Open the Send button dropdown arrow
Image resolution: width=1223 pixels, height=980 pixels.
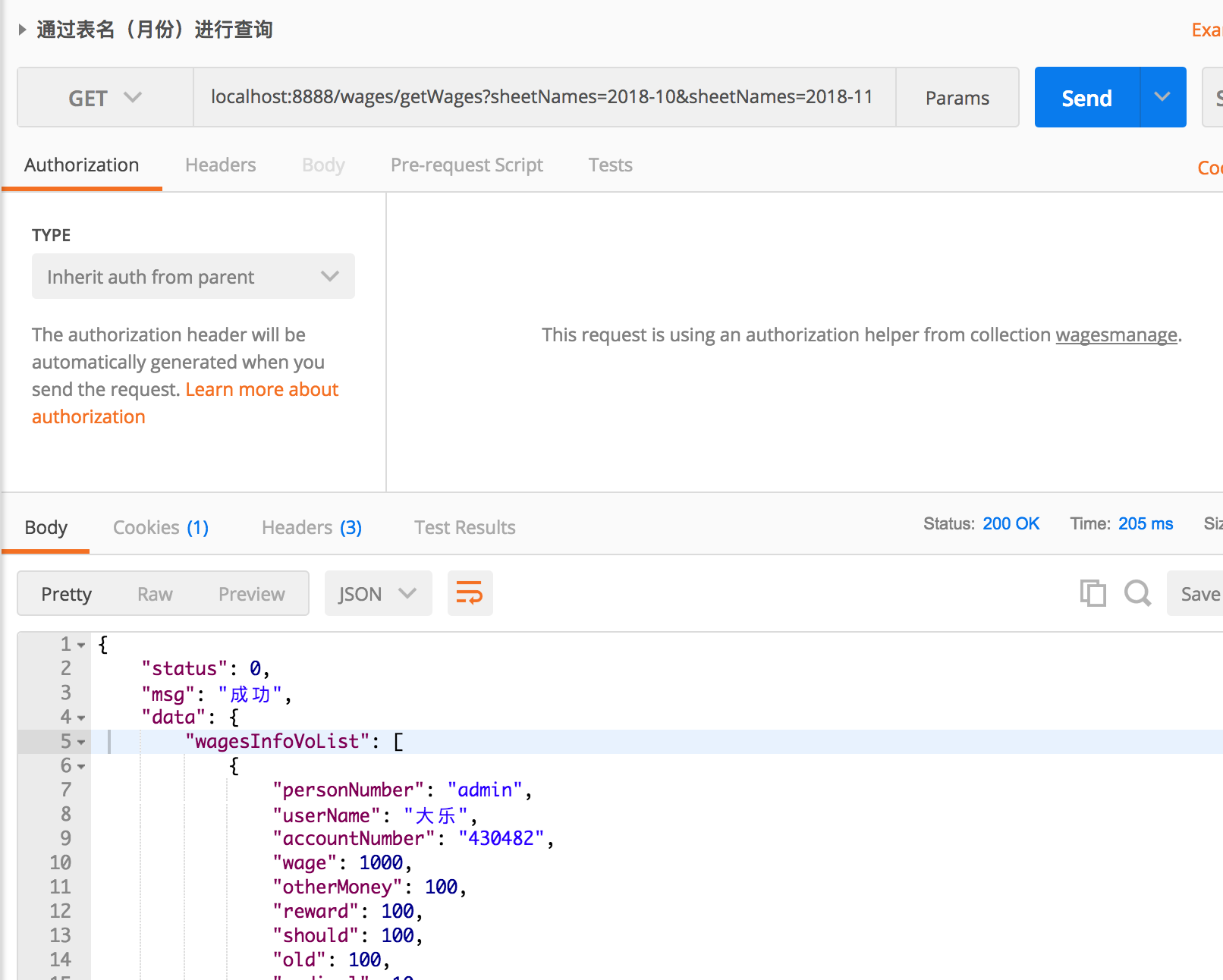point(1162,97)
